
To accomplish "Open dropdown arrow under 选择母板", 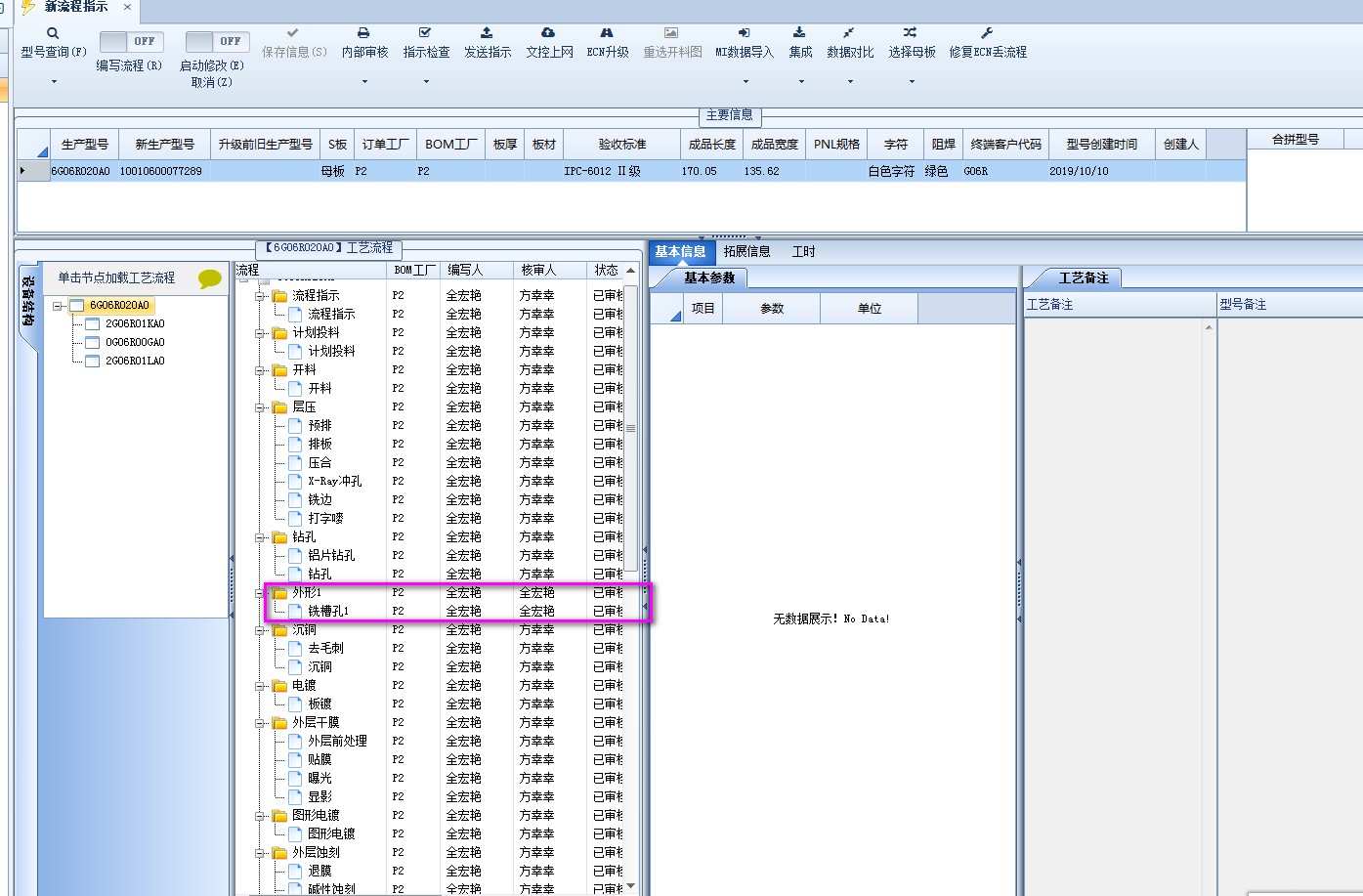I will 912,81.
